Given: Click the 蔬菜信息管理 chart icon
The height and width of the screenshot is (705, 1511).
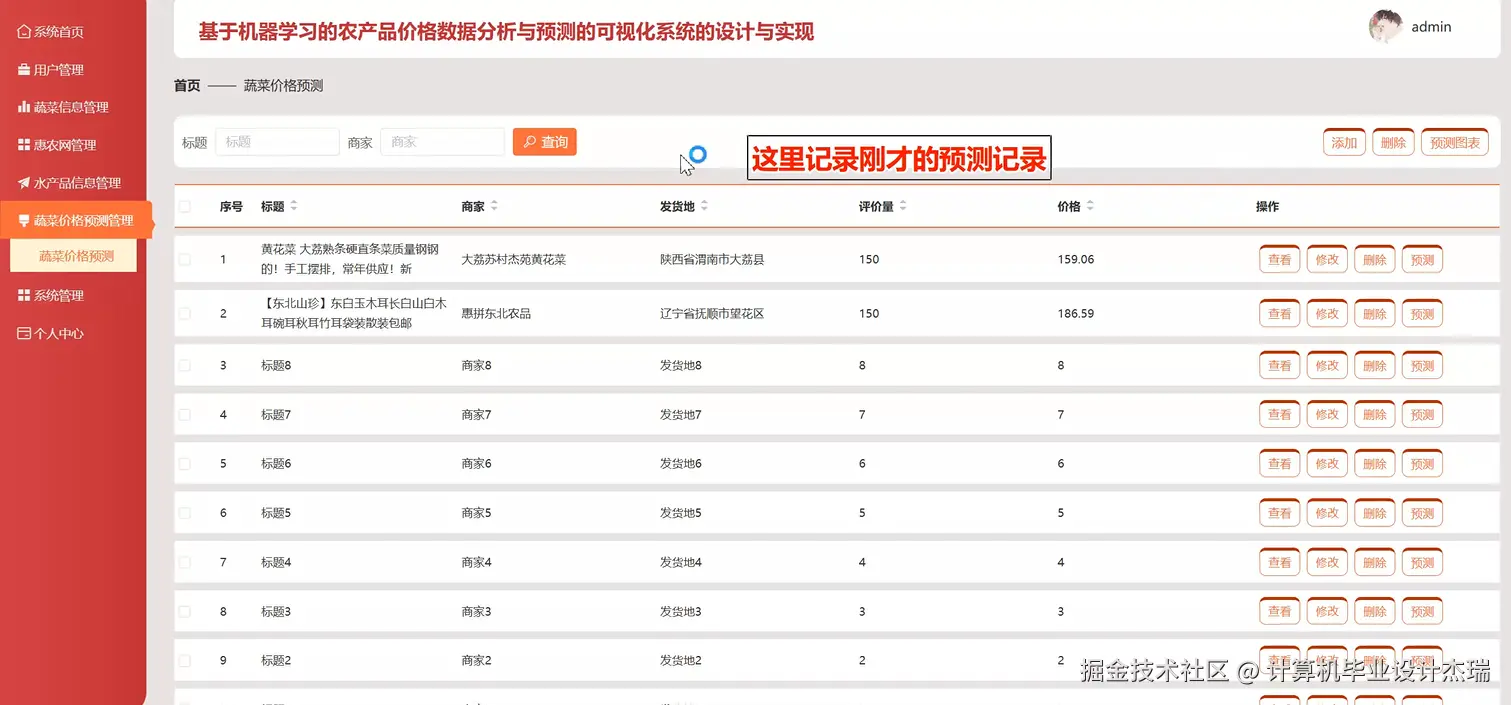Looking at the screenshot, I should pyautogui.click(x=22, y=107).
